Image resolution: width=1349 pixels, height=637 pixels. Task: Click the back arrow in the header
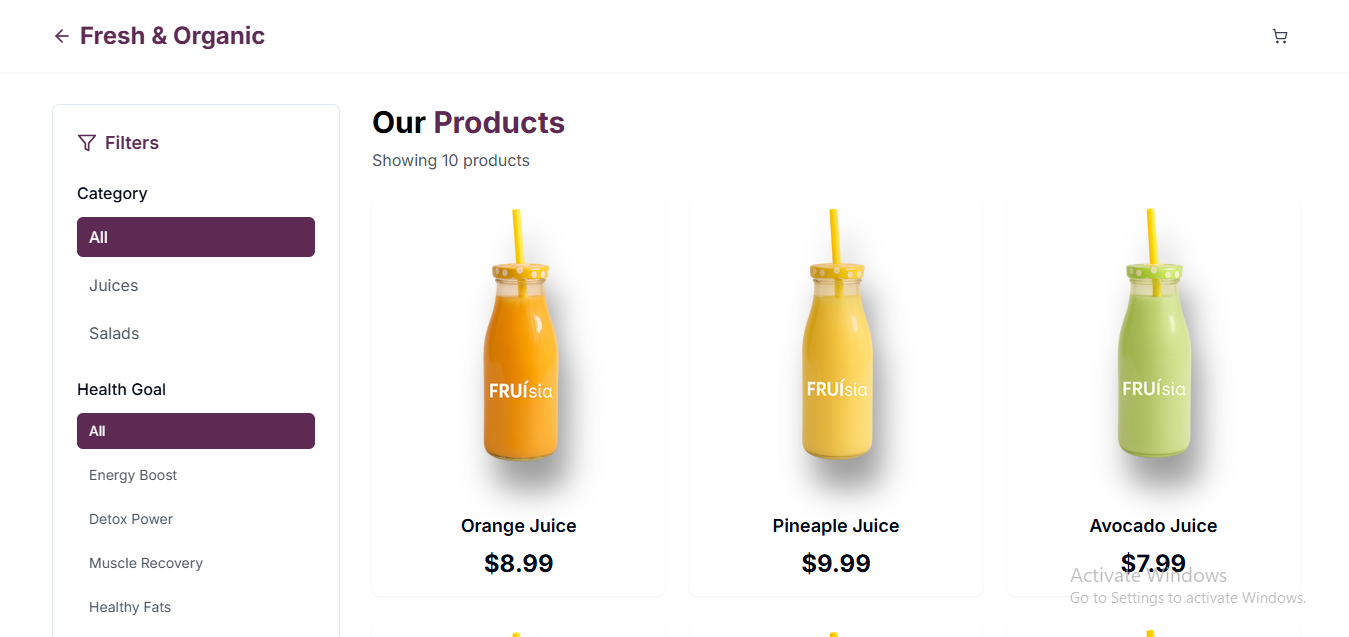tap(61, 35)
